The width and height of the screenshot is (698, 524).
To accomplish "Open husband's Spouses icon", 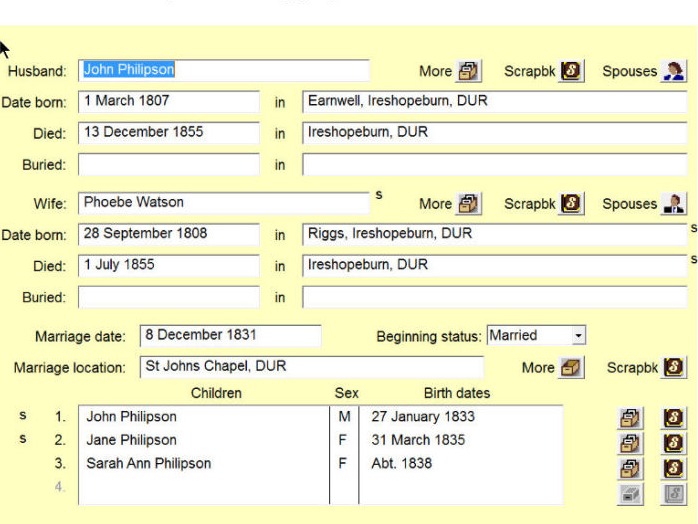I will (674, 71).
